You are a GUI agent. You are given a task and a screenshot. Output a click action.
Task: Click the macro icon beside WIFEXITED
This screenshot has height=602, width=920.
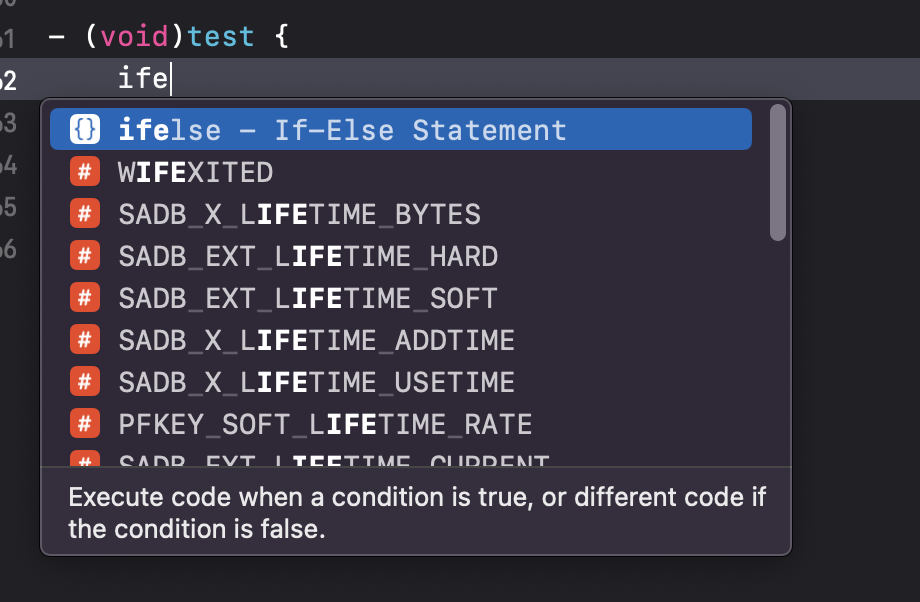pos(85,172)
